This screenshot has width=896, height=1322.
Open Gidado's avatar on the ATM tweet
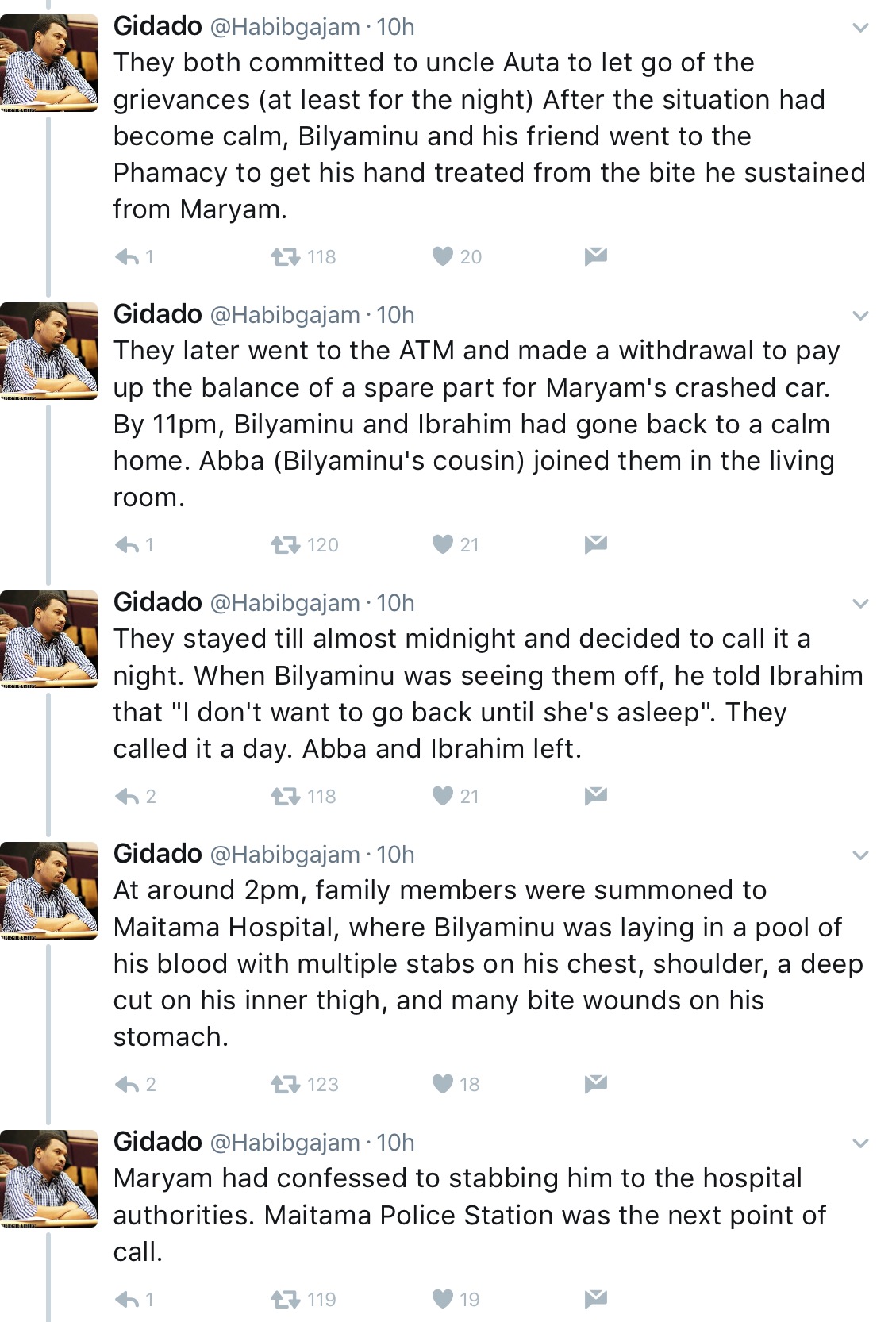[48, 351]
